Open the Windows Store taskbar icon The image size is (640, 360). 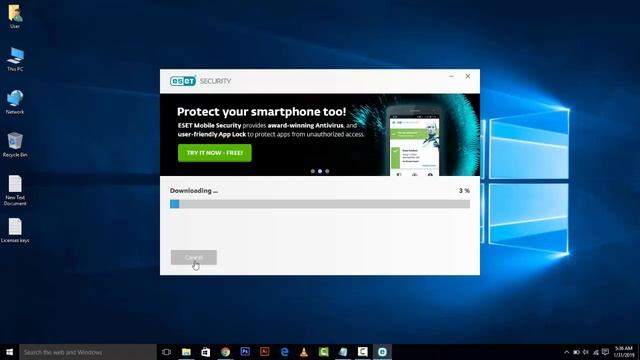click(x=206, y=352)
